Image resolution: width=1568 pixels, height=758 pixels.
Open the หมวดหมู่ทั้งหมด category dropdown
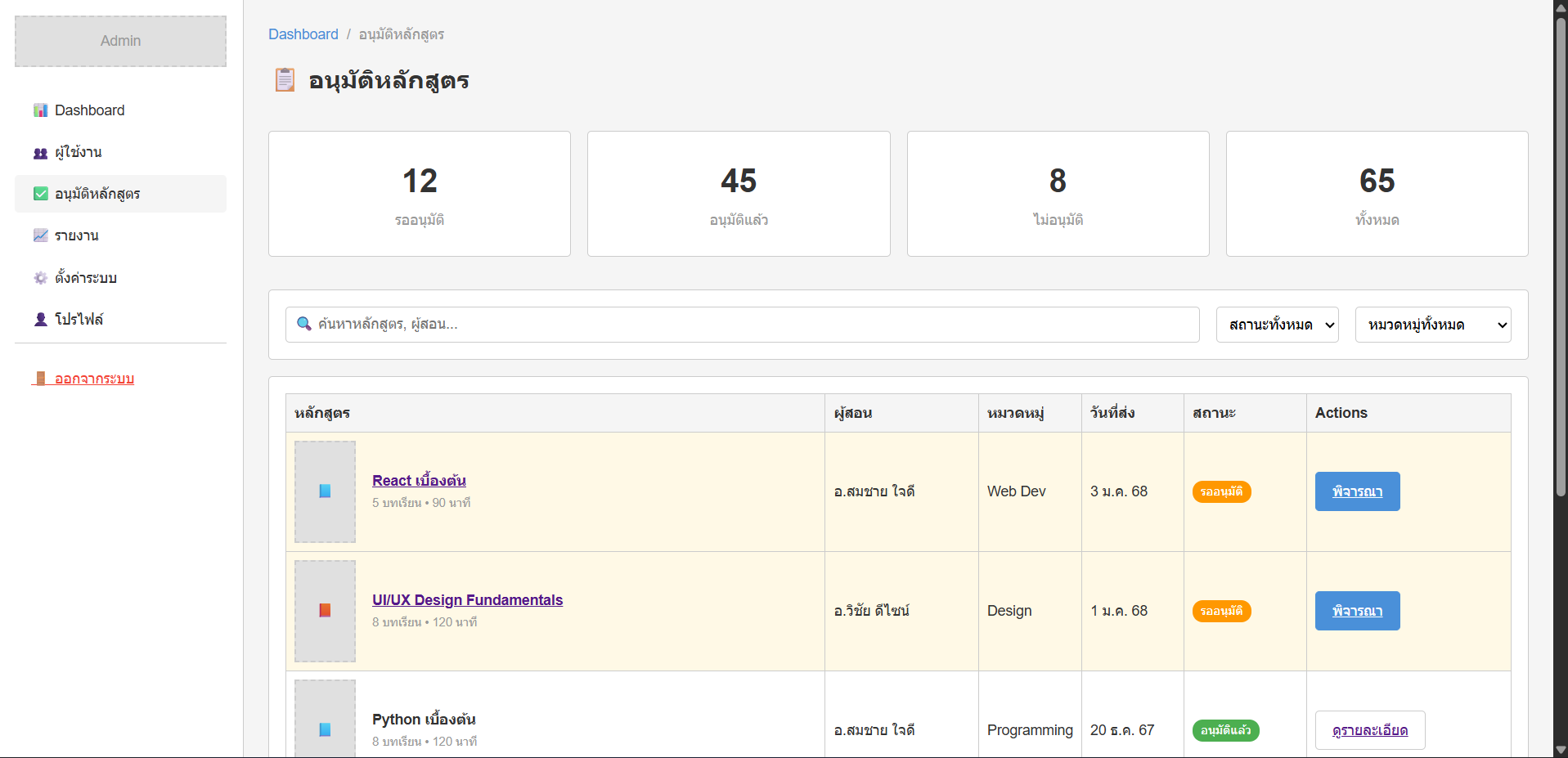[1432, 325]
